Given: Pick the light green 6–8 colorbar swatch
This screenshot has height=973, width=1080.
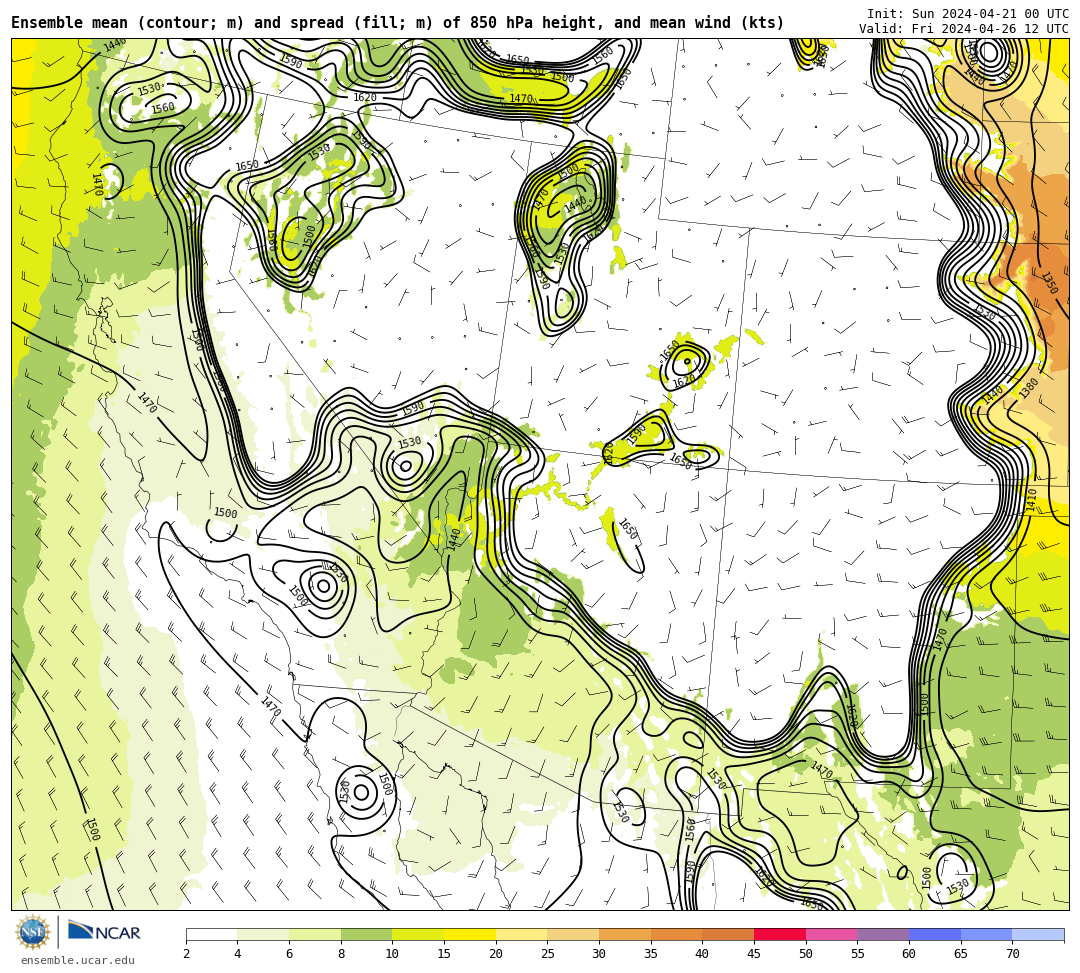Looking at the screenshot, I should coord(315,934).
